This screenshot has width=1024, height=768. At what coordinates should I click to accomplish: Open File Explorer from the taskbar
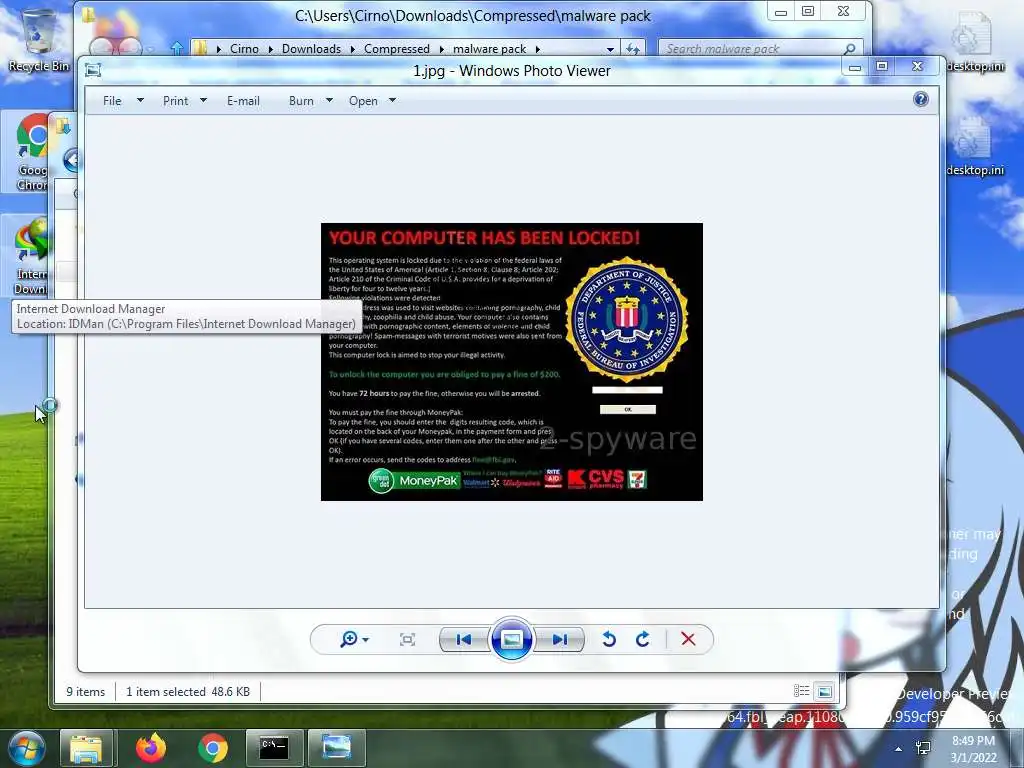click(x=86, y=748)
